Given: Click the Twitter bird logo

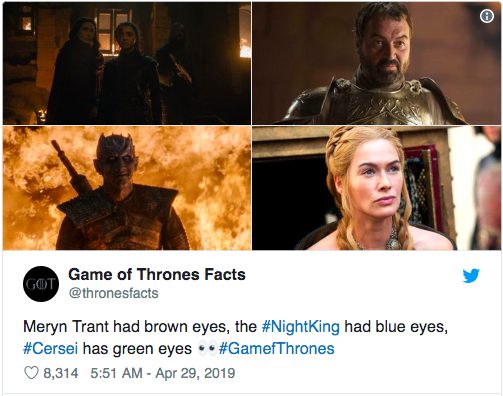Looking at the screenshot, I should pyautogui.click(x=471, y=276).
